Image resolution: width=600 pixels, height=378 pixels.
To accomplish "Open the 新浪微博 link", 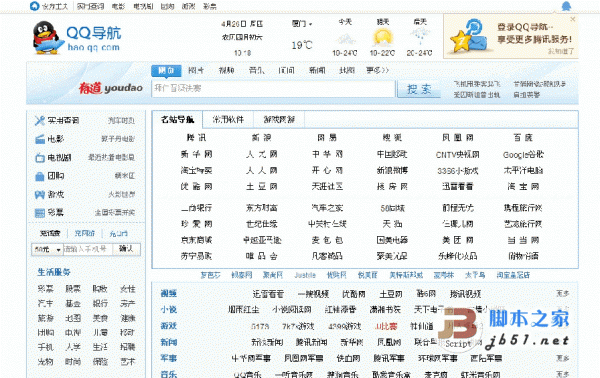I will 392,171.
